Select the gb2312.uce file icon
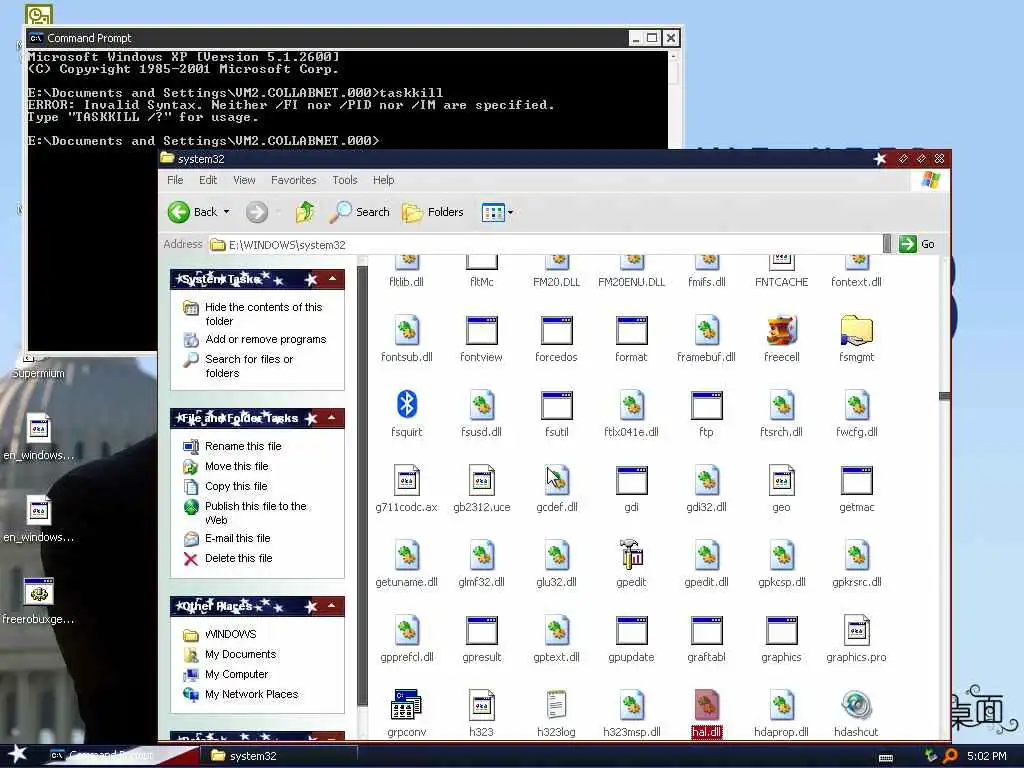The width and height of the screenshot is (1024, 768). tap(481, 481)
